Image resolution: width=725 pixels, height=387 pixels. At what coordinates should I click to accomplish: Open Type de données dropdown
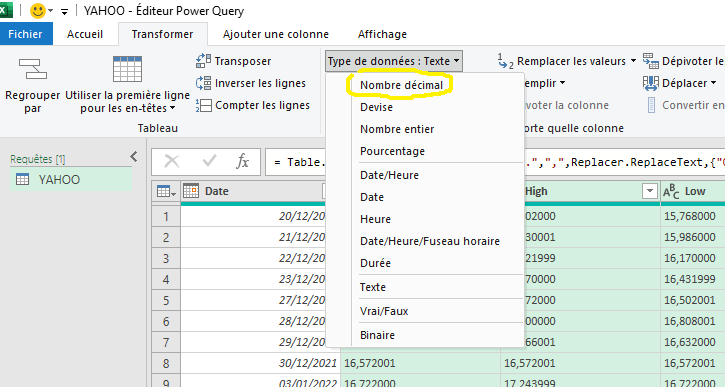(393, 61)
